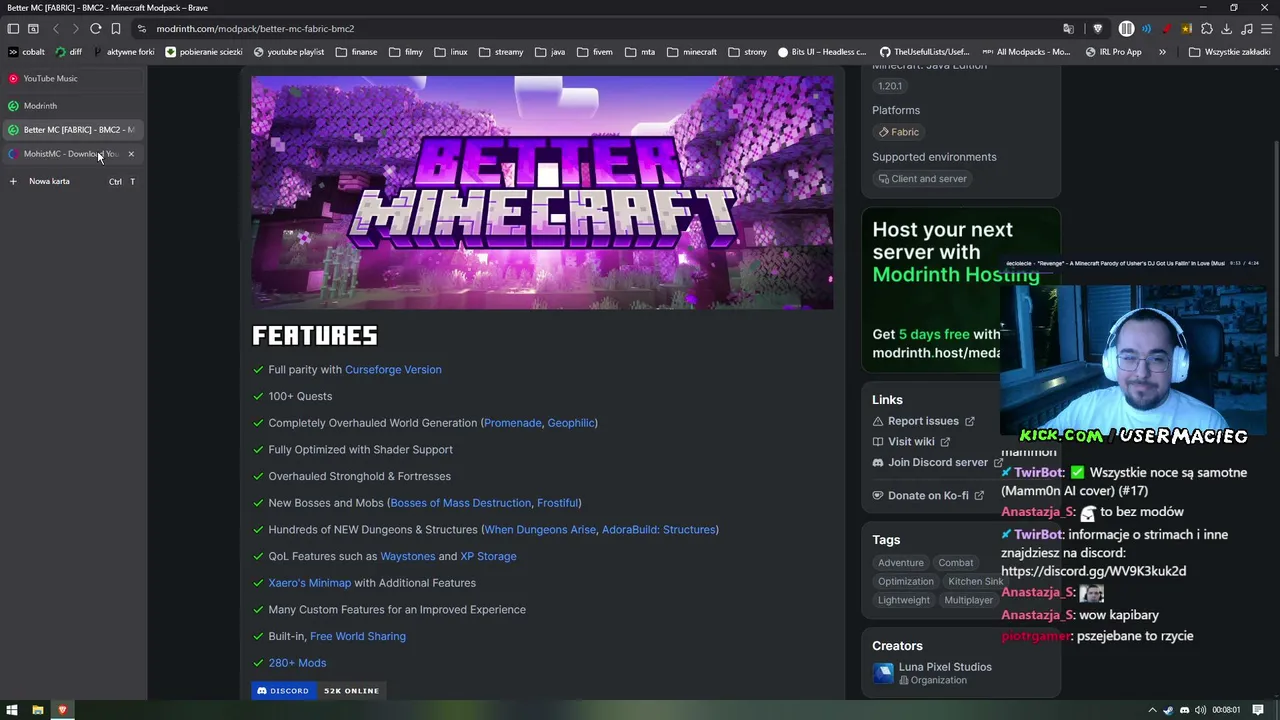The height and width of the screenshot is (720, 1280).
Task: Open a new tab with Nowa karta
Action: coord(72,182)
